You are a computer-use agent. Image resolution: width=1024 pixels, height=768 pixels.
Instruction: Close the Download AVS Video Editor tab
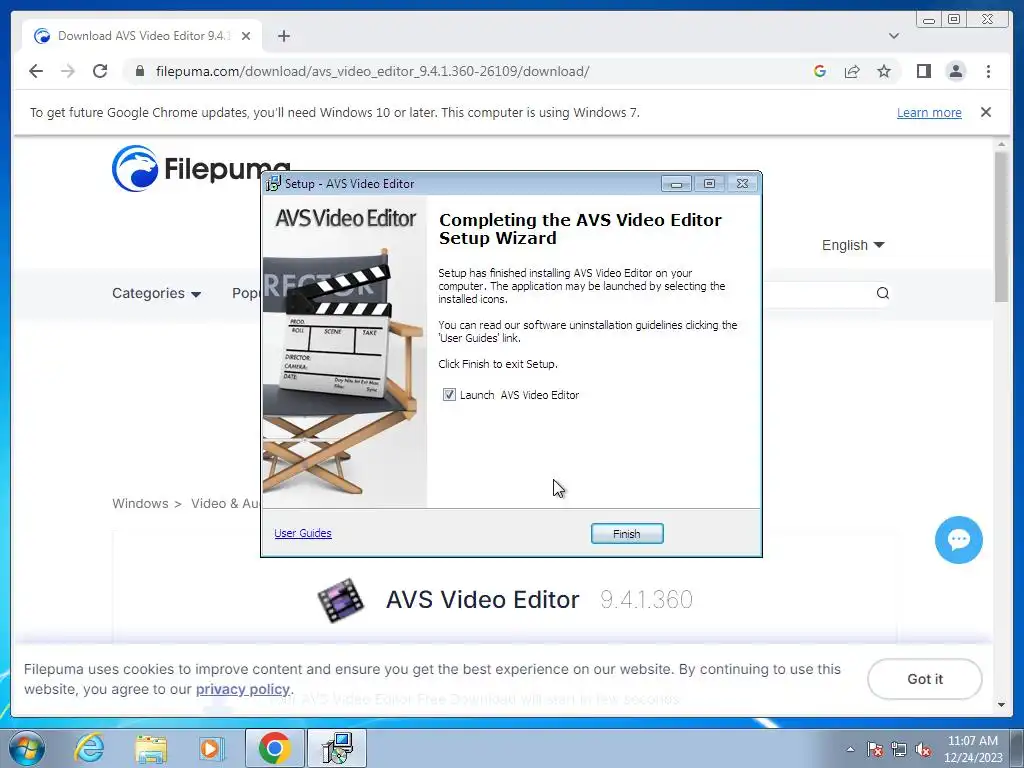click(x=246, y=36)
